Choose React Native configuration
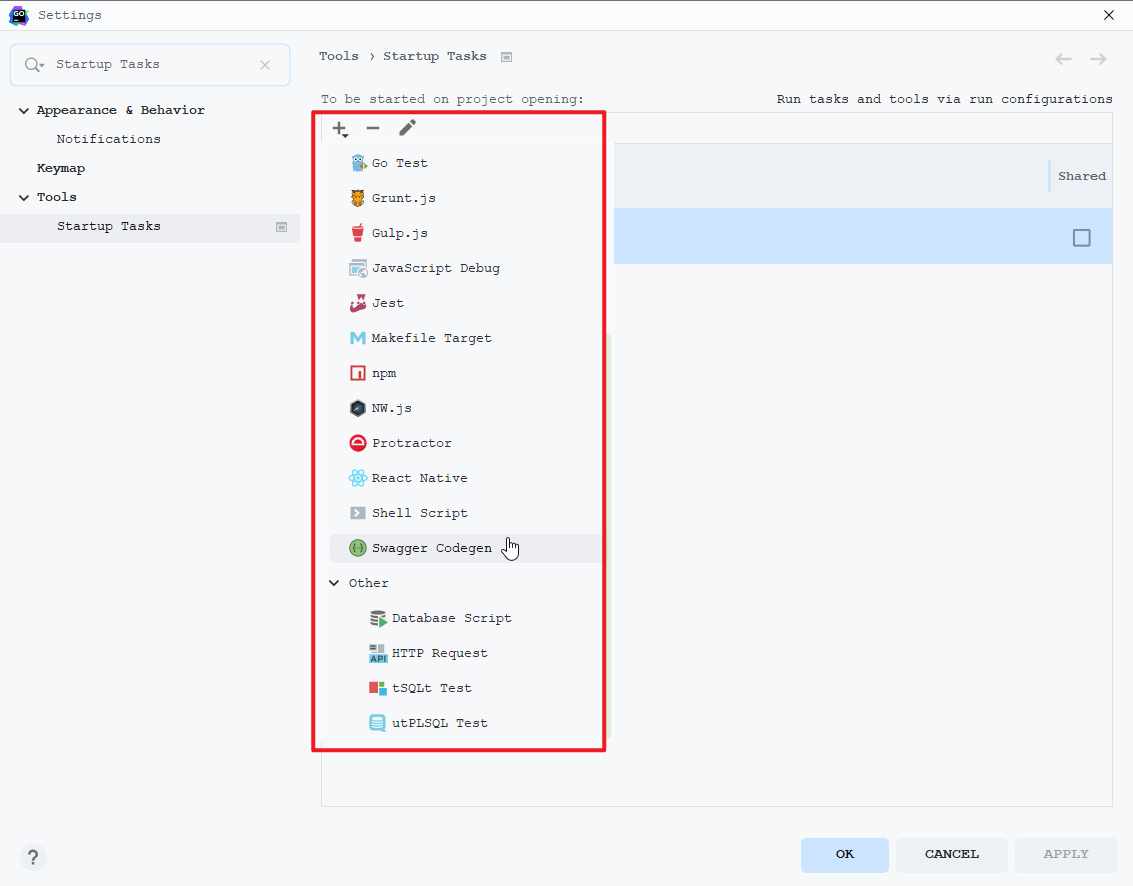1133x886 pixels. pyautogui.click(x=465, y=478)
